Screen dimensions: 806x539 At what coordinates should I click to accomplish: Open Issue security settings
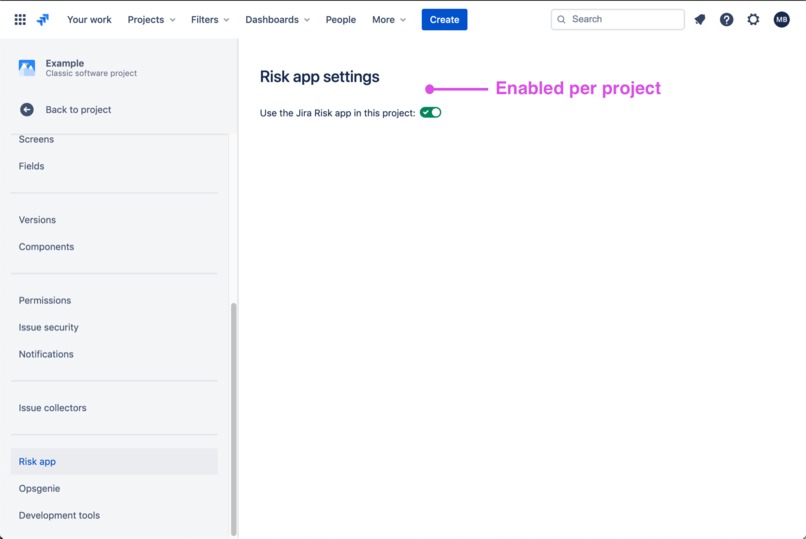coord(48,327)
